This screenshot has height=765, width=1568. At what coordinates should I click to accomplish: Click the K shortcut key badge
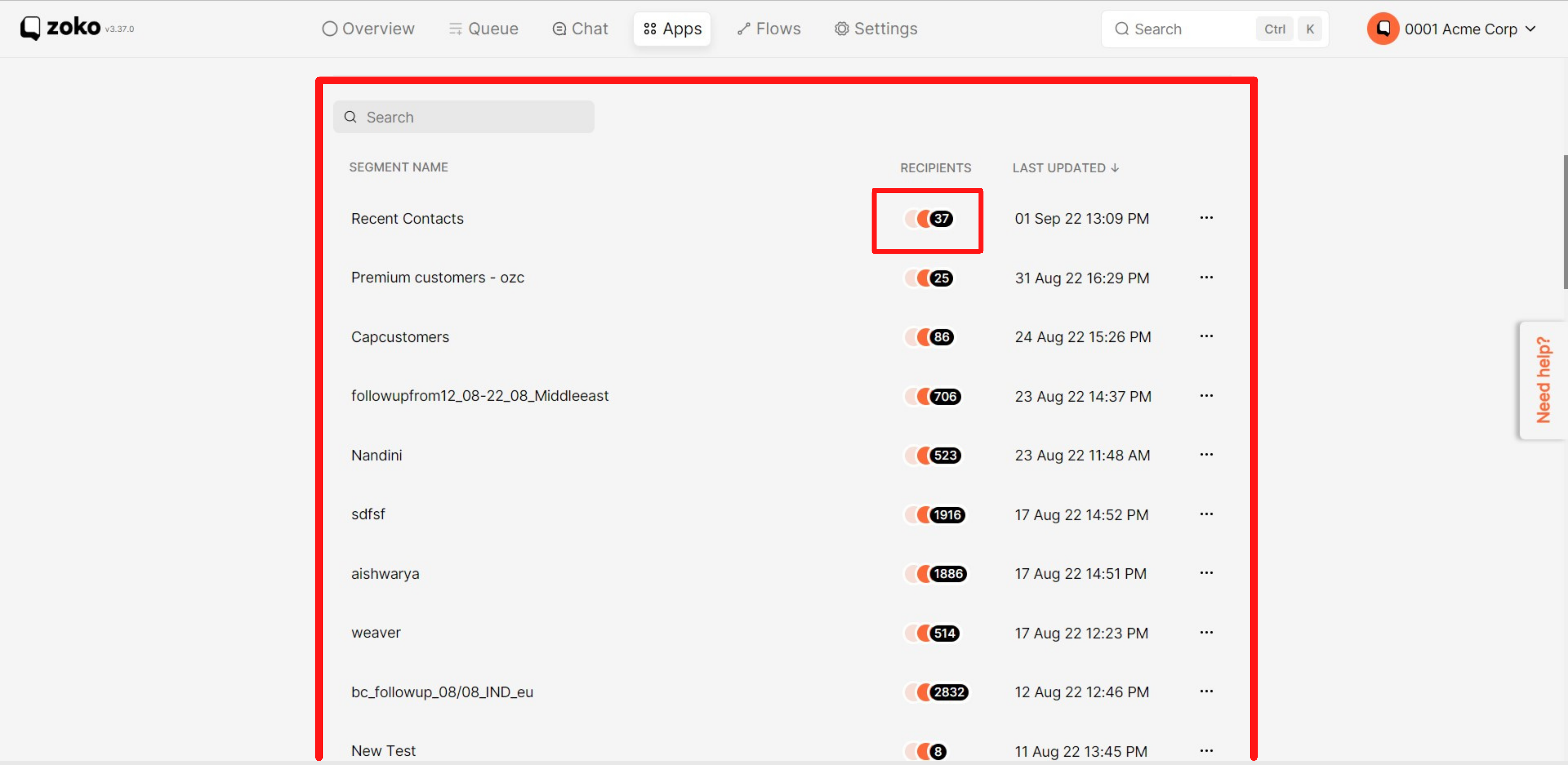[x=1310, y=29]
